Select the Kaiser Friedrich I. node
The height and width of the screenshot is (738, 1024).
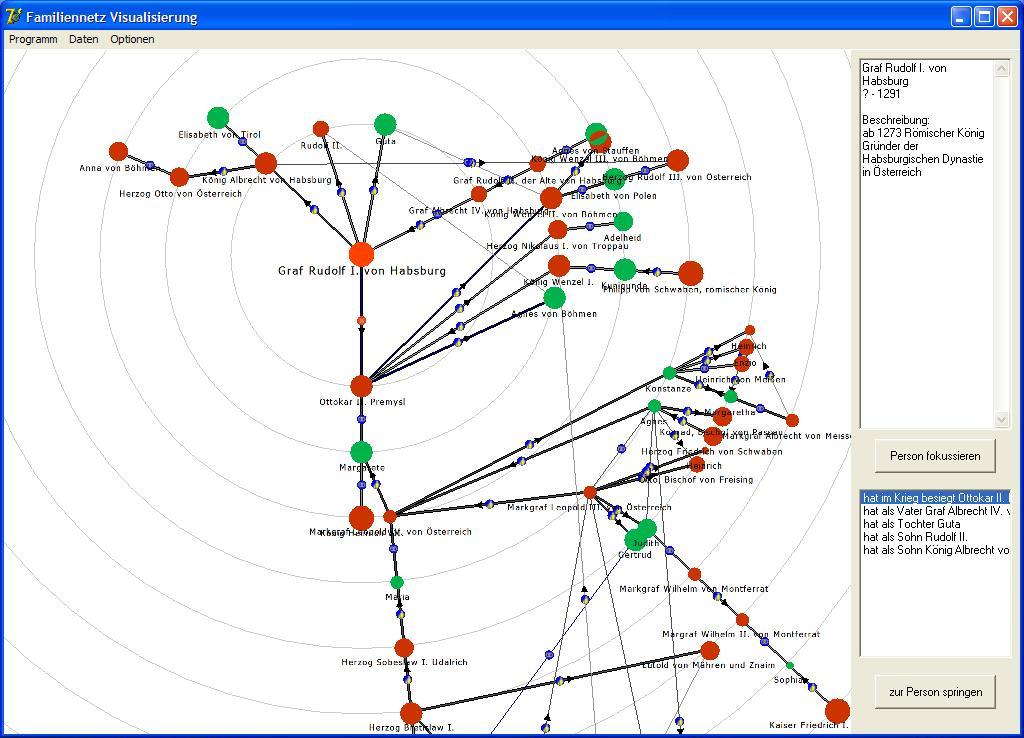click(837, 711)
